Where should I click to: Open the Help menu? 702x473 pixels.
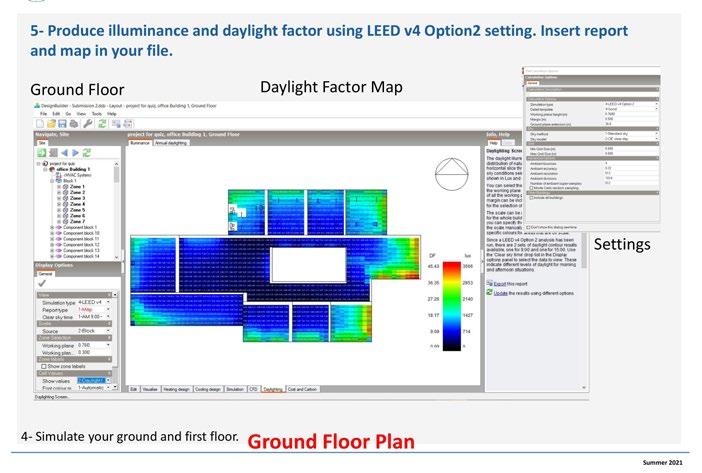(111, 114)
